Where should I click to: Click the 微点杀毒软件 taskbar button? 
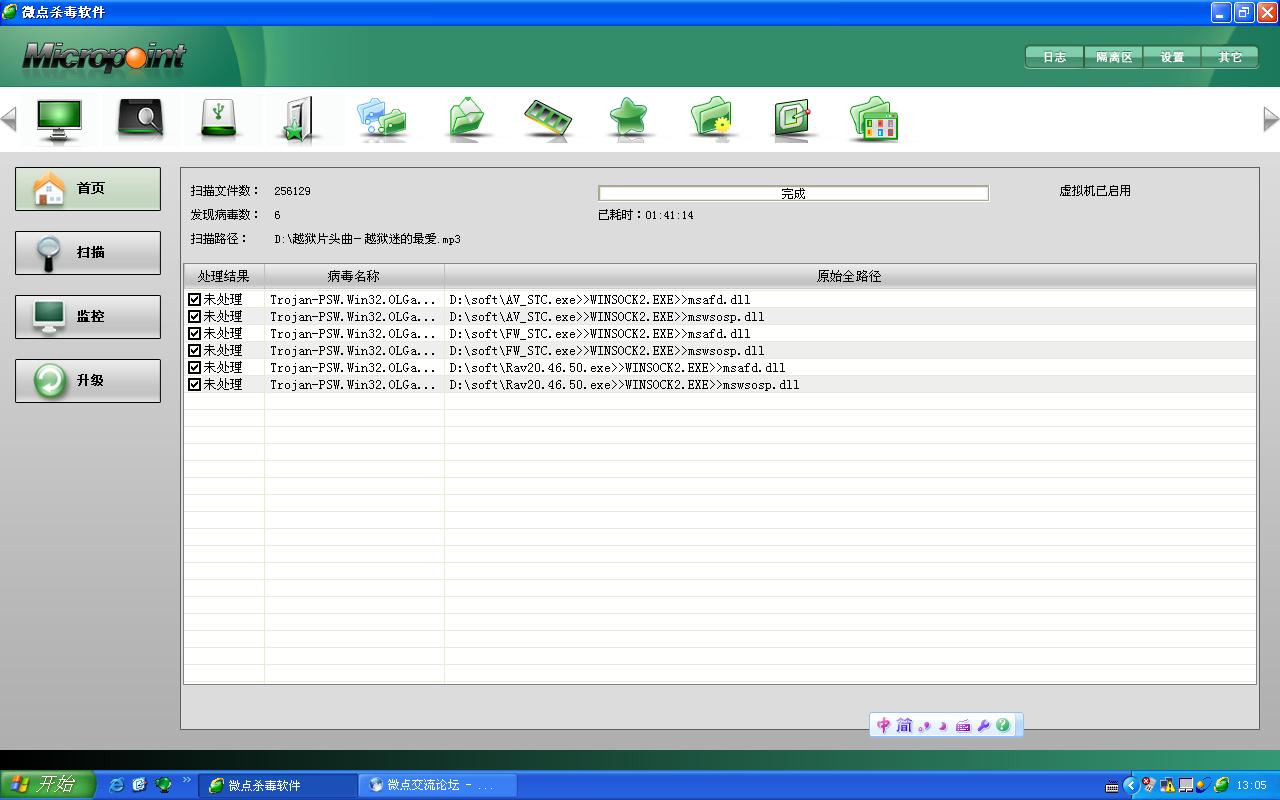tap(277, 785)
